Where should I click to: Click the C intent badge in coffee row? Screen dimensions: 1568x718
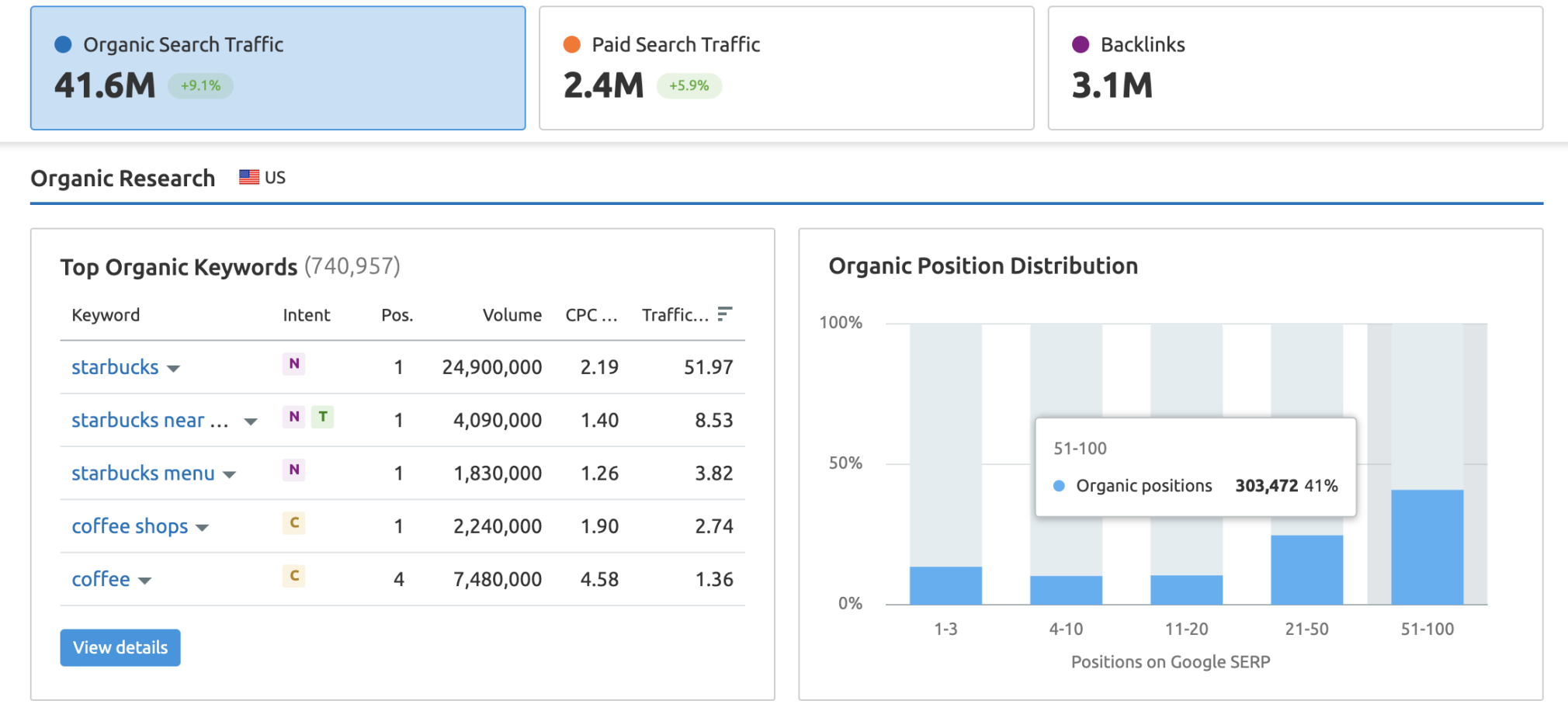click(293, 576)
